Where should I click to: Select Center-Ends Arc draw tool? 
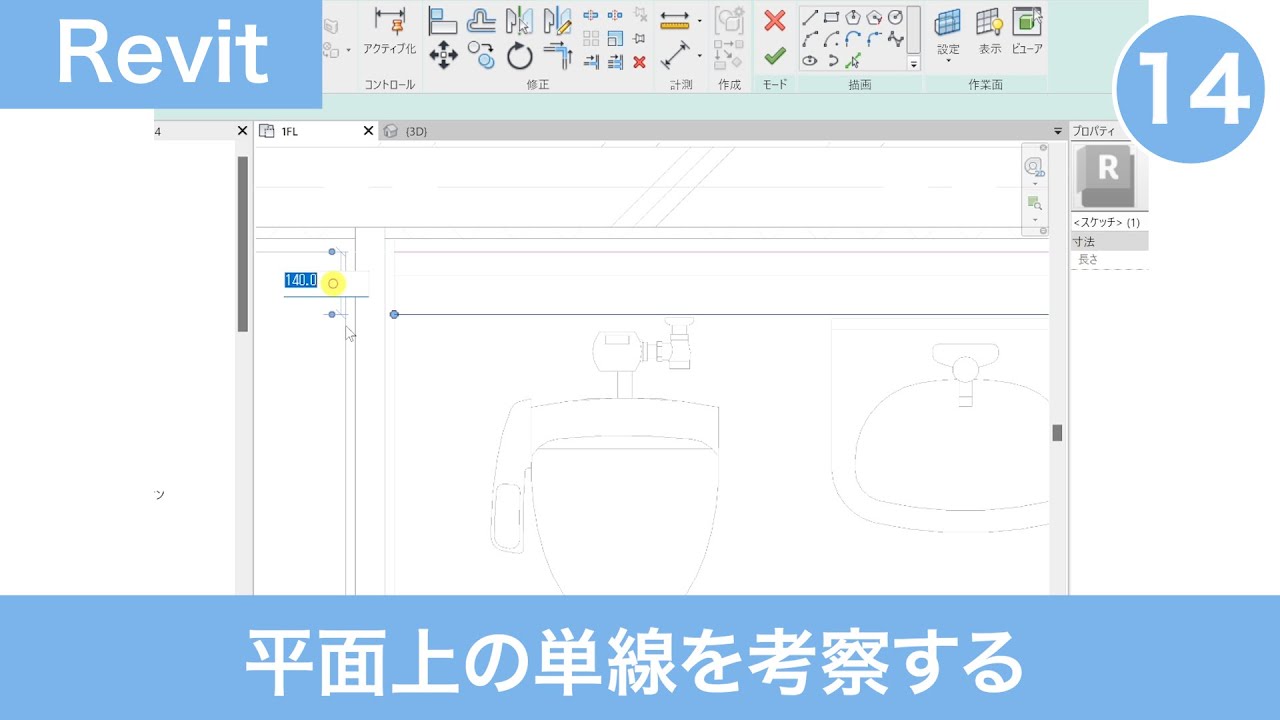831,39
